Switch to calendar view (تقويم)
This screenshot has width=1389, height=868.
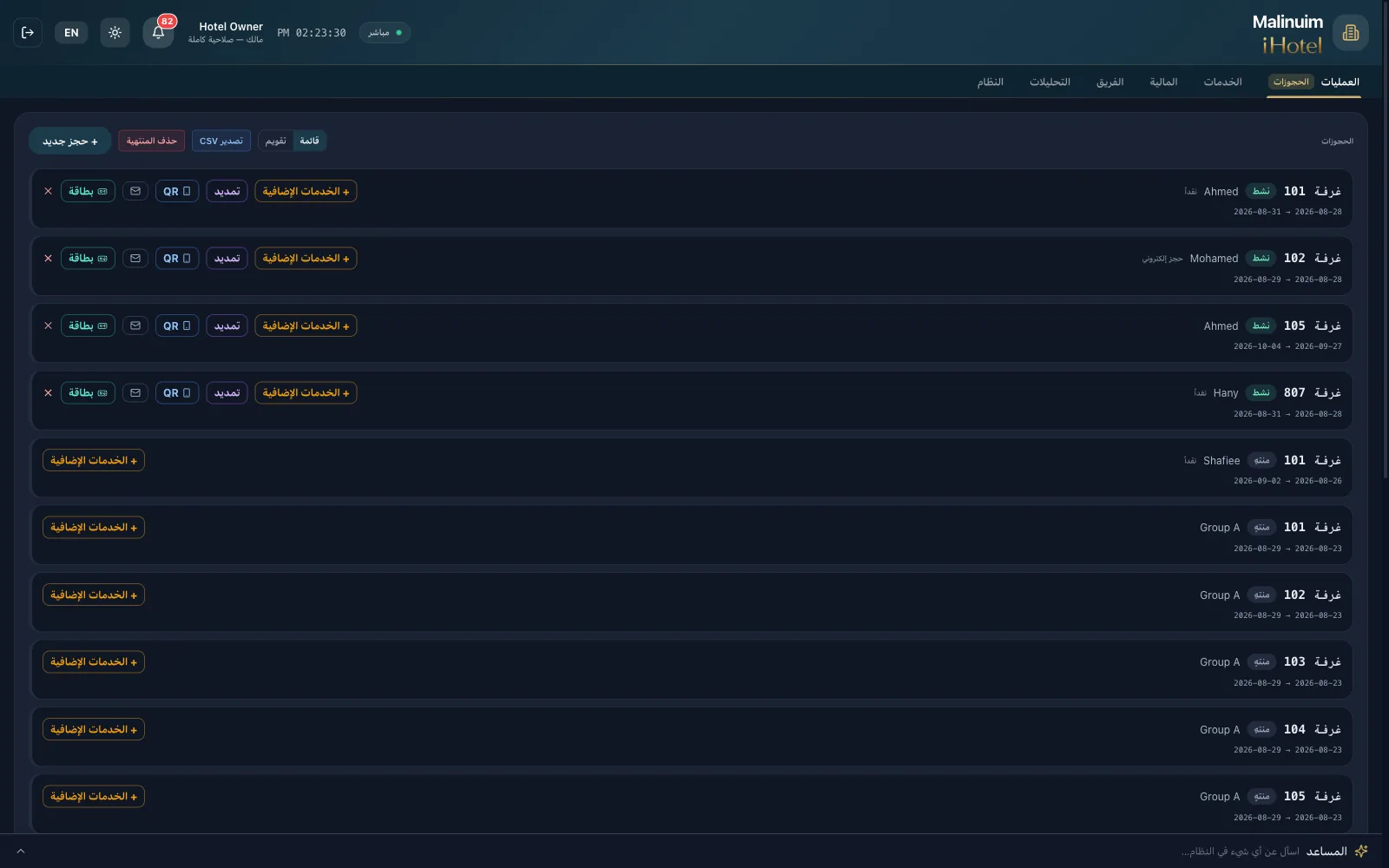point(276,141)
